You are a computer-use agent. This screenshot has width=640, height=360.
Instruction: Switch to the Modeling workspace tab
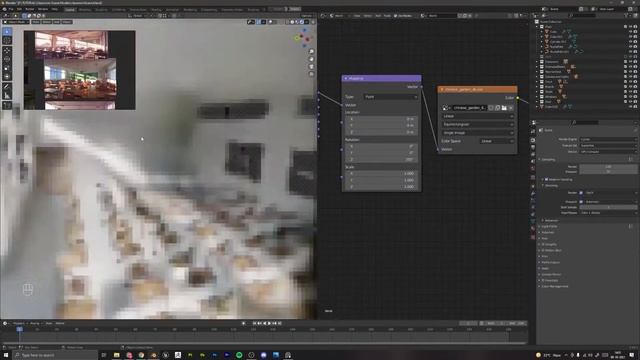click(85, 9)
